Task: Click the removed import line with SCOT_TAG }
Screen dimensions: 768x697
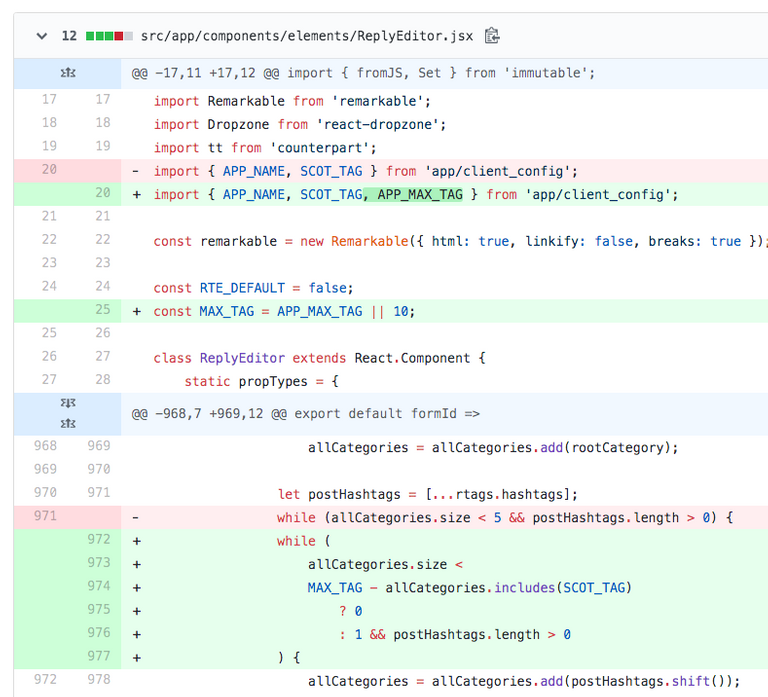Action: point(365,171)
